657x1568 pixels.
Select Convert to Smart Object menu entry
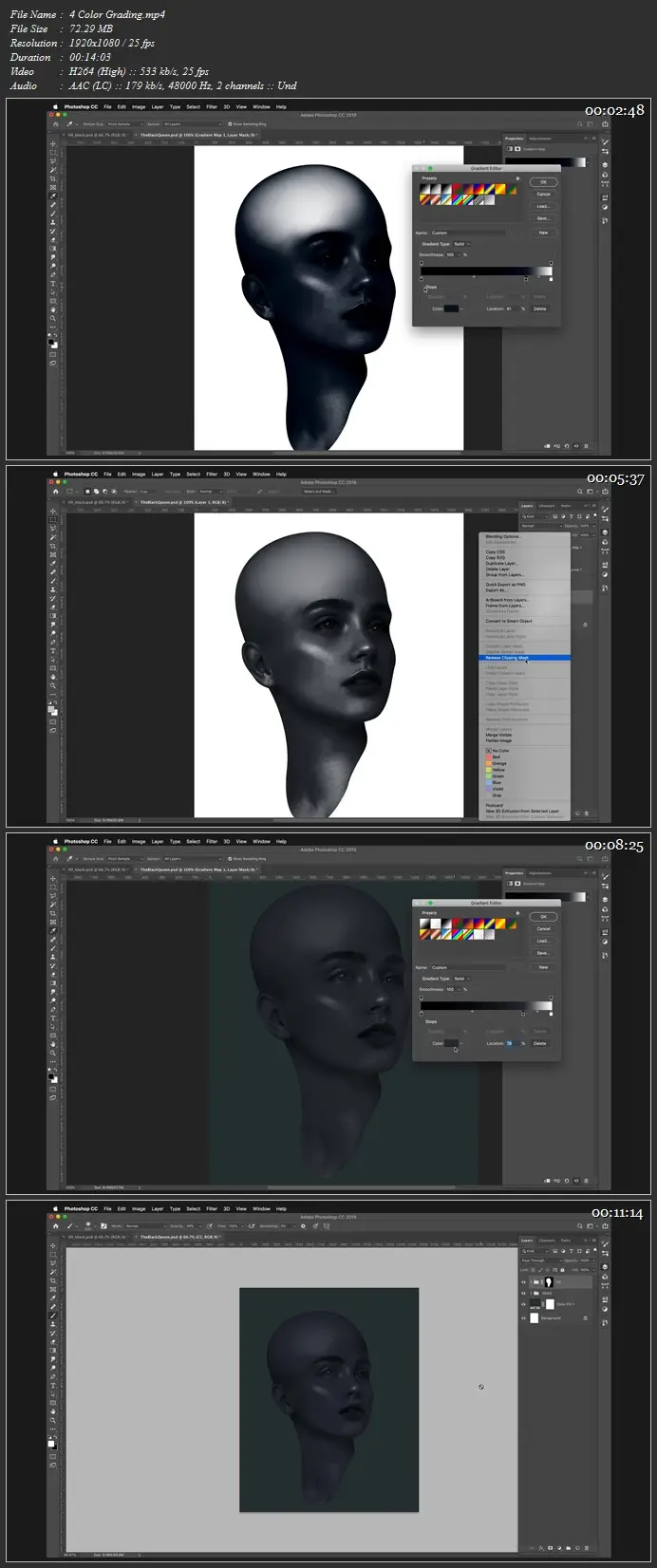(509, 621)
